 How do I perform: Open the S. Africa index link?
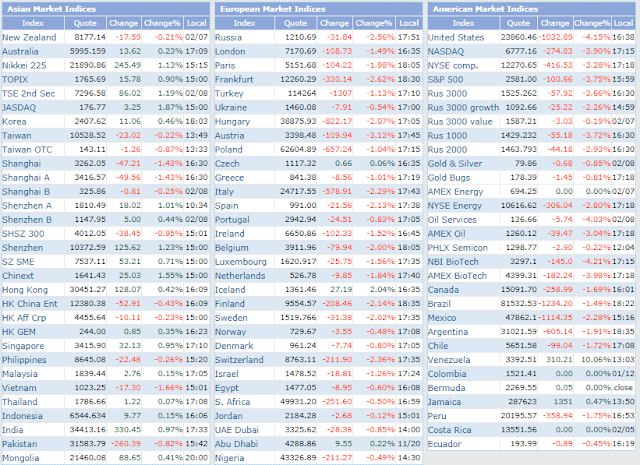(x=232, y=402)
